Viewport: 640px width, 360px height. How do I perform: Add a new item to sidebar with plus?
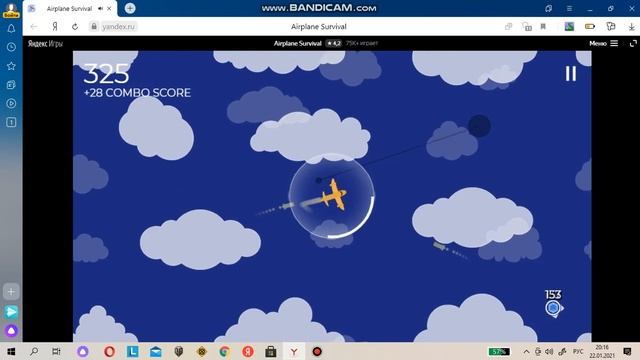11,291
